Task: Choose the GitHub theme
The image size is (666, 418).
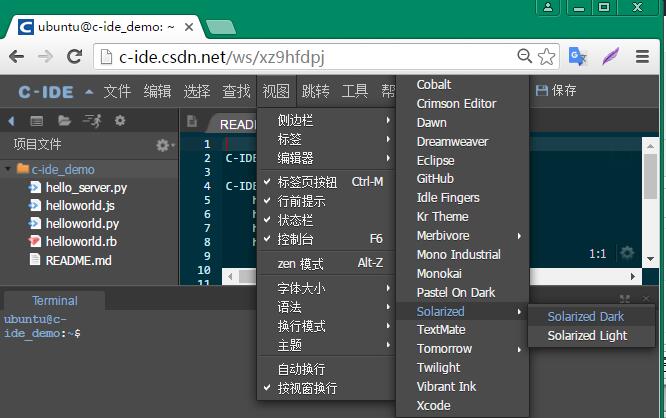Action: click(x=463, y=179)
